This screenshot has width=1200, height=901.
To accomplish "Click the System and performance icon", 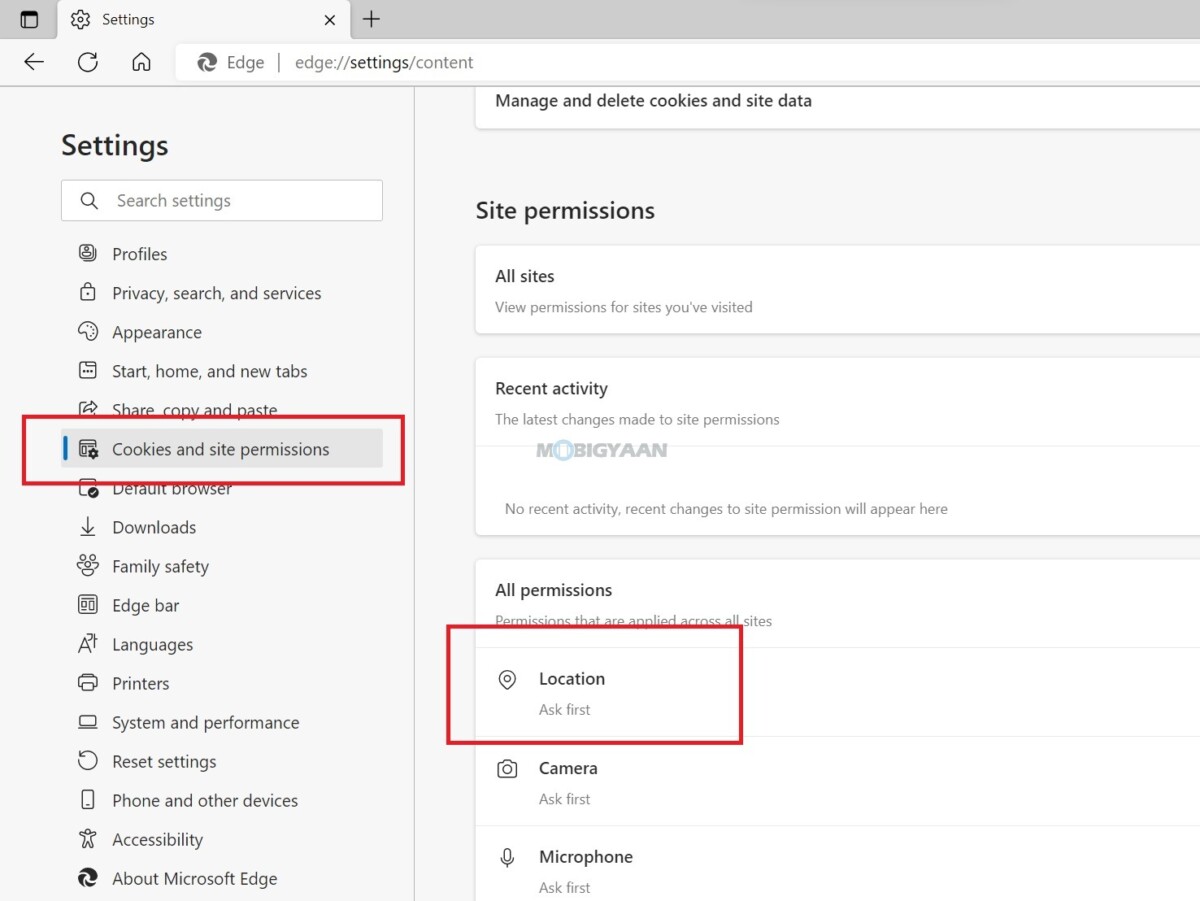I will click(x=89, y=722).
